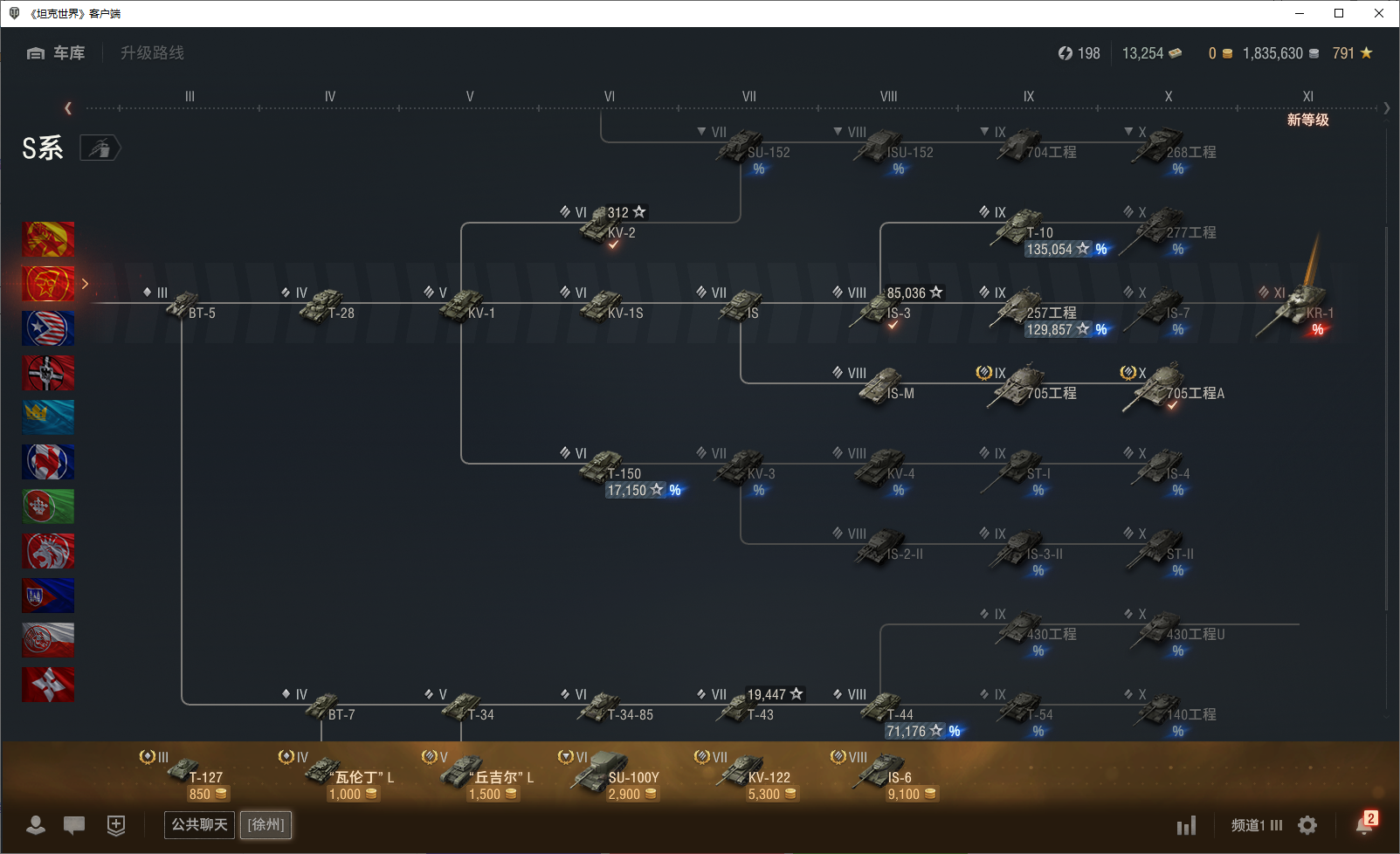This screenshot has width=1400, height=854.
Task: Buy the premium SU-100Y for 2,900 gold
Action: pos(610,775)
